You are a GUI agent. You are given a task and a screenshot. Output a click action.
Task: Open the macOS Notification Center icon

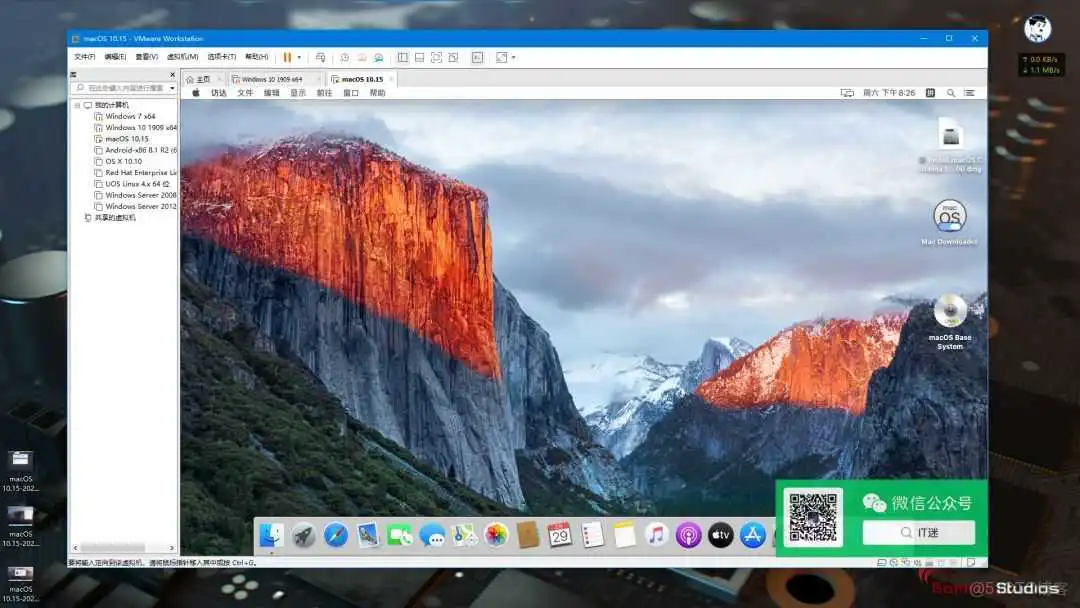point(970,93)
